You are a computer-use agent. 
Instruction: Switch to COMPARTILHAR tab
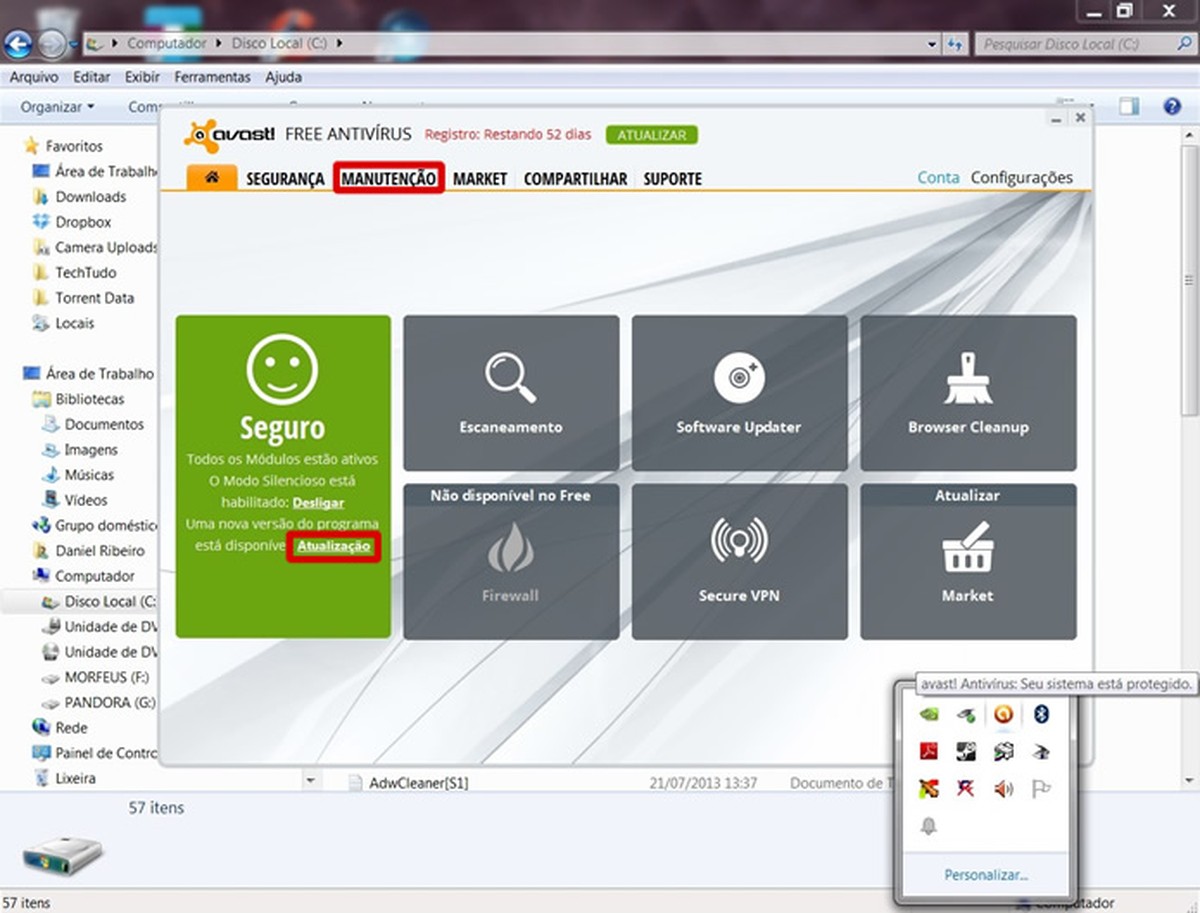pos(575,178)
